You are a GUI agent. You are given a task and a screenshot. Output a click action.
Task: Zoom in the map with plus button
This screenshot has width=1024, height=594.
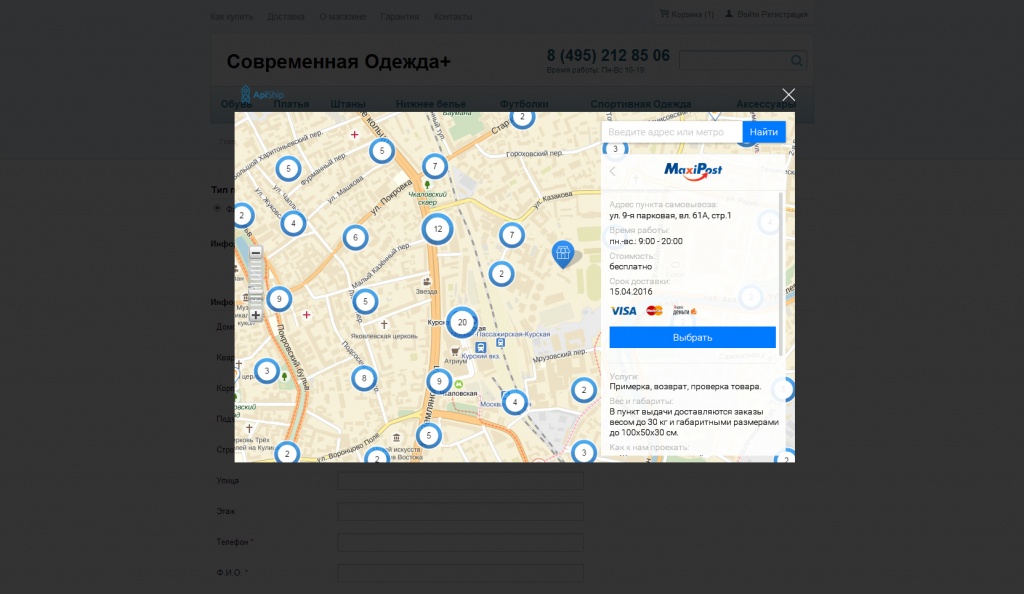coord(256,315)
